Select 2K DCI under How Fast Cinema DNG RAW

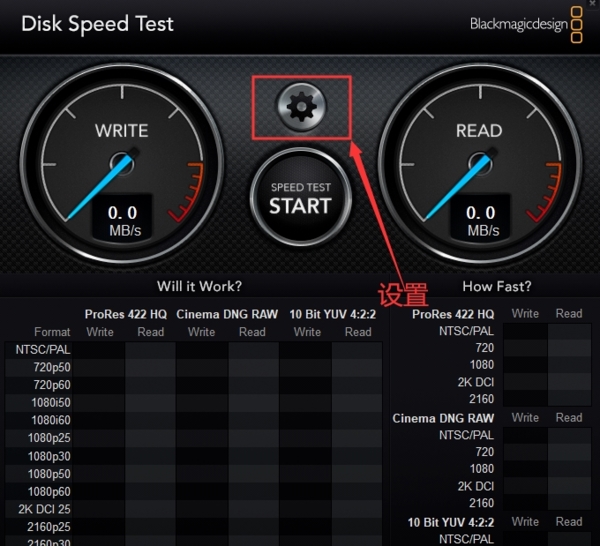(x=476, y=486)
